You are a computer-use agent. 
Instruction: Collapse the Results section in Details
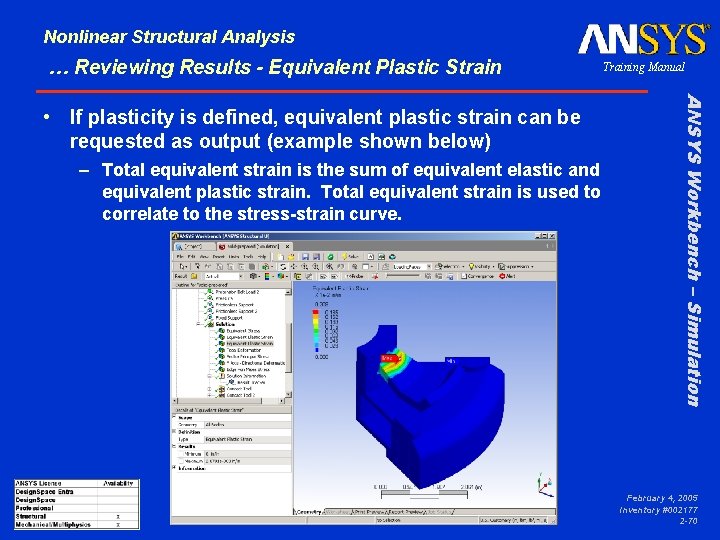(174, 446)
